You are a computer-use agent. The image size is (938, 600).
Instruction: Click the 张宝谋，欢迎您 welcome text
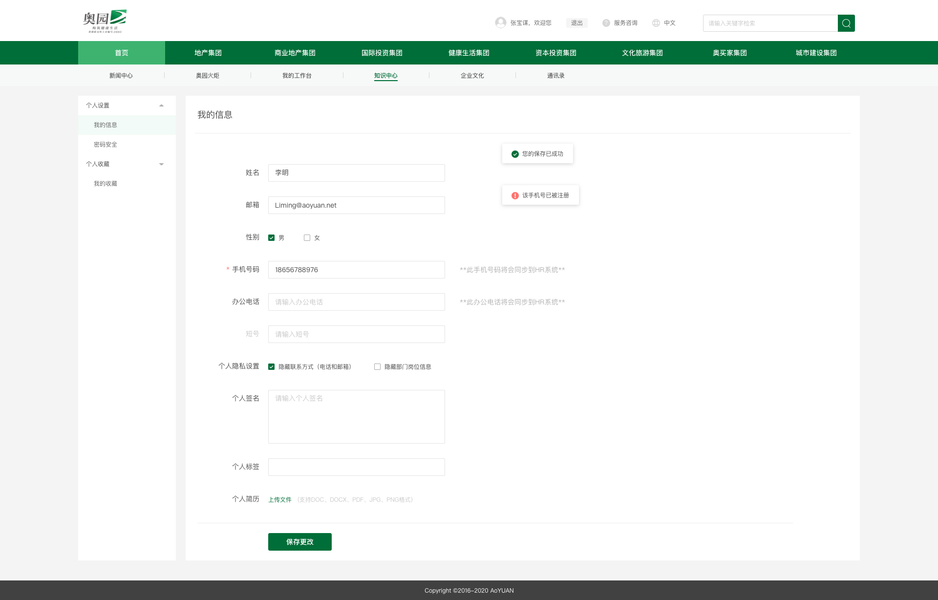(x=531, y=23)
